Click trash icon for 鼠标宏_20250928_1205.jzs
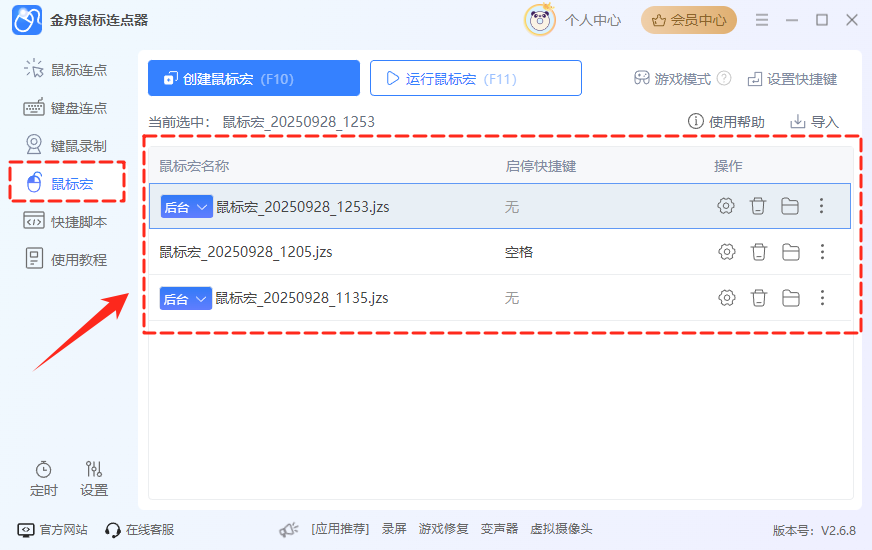Screen dimensions: 872x550 click(759, 252)
